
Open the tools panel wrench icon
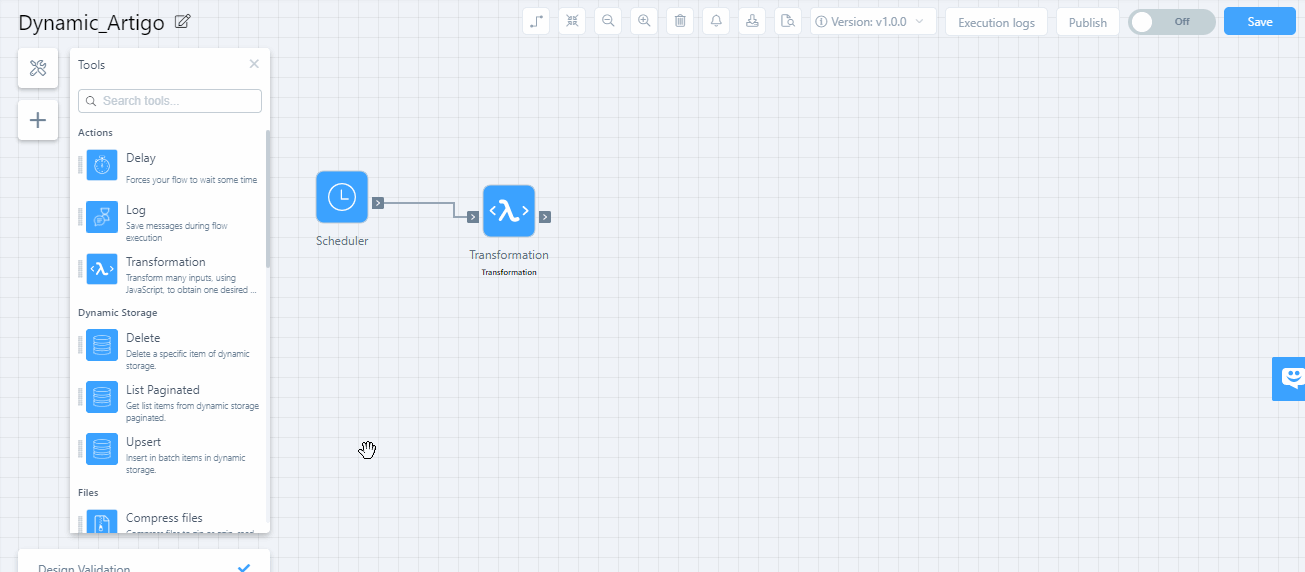[38, 68]
